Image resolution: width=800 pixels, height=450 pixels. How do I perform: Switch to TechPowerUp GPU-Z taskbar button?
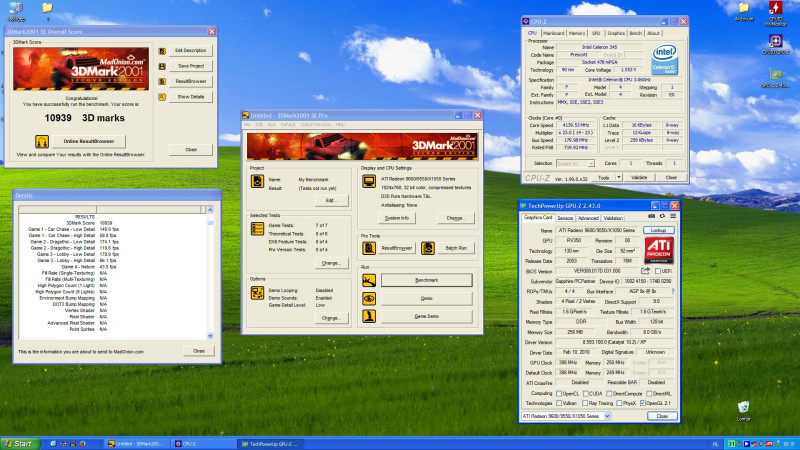coord(270,444)
